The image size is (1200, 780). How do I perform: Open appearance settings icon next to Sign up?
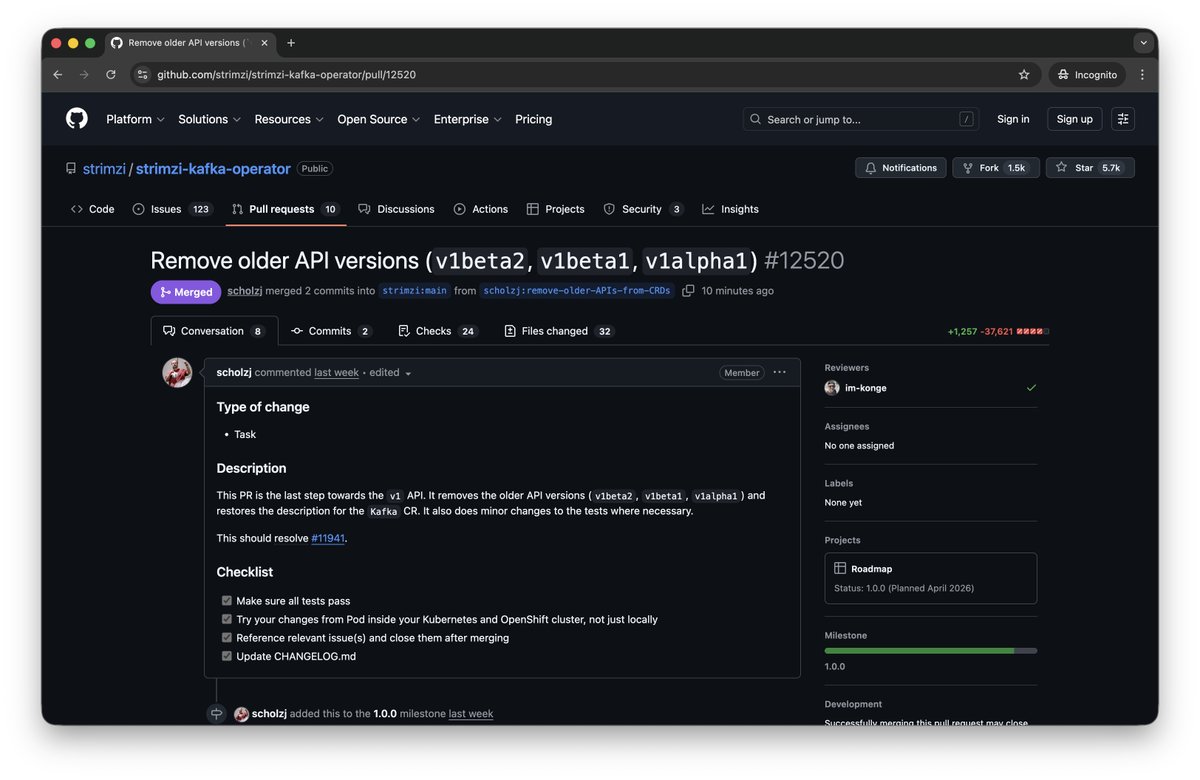(1123, 119)
